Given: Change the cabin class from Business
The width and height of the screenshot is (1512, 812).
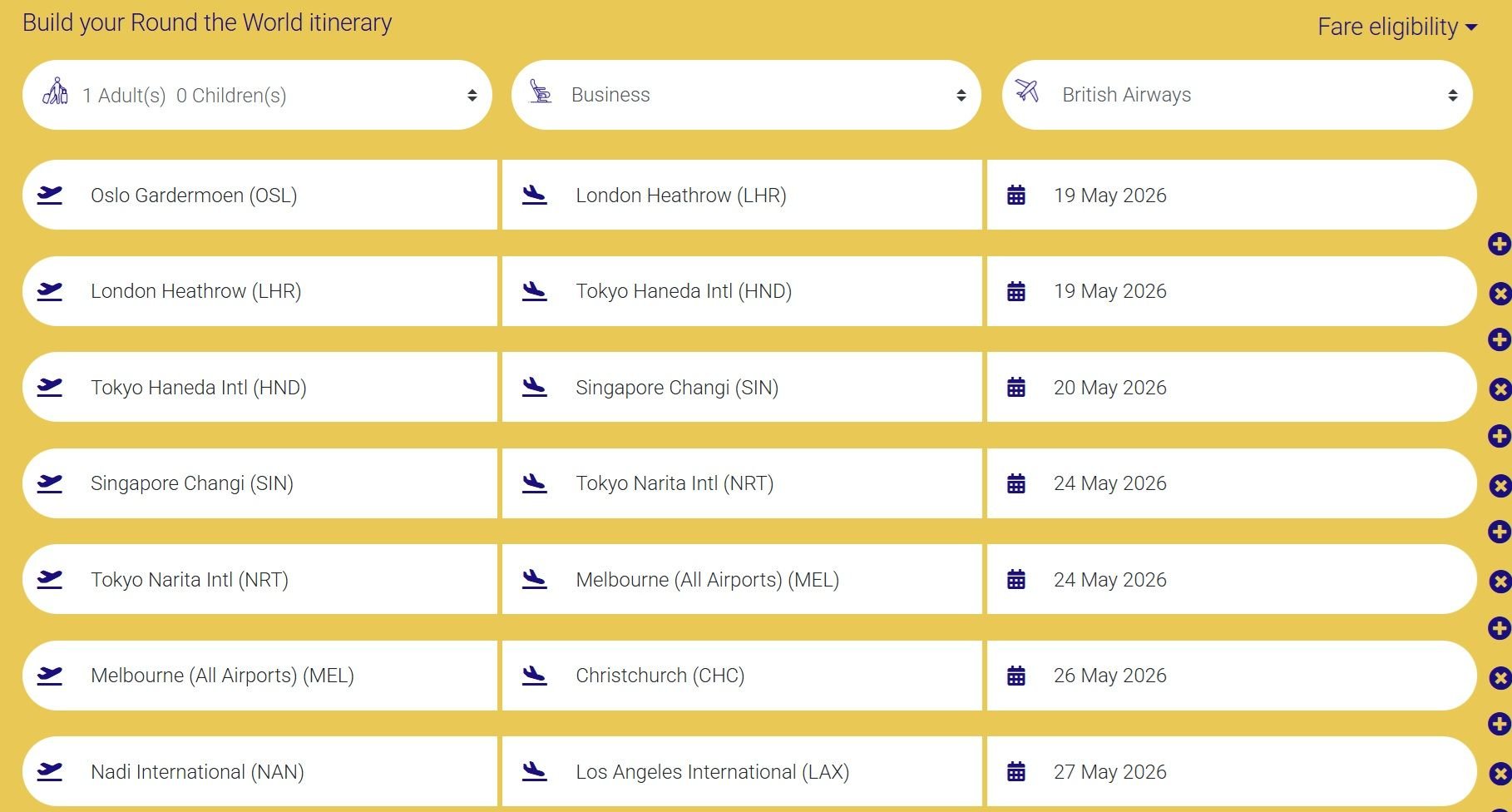Looking at the screenshot, I should point(744,94).
